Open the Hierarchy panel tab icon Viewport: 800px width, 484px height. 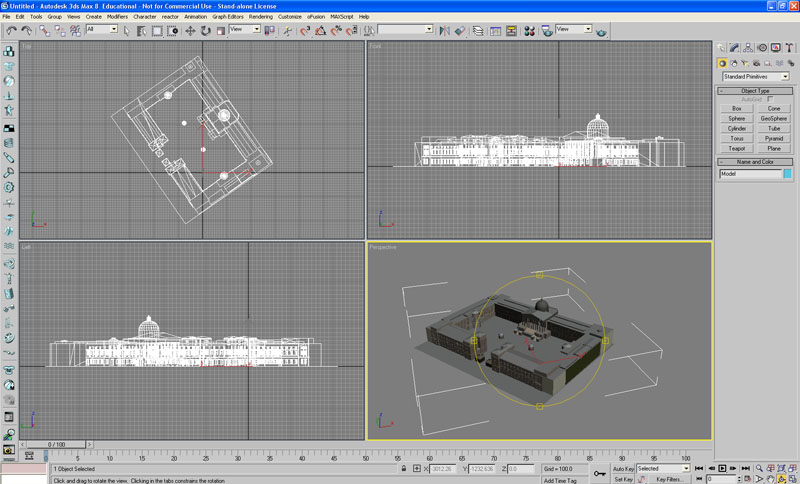tap(748, 47)
